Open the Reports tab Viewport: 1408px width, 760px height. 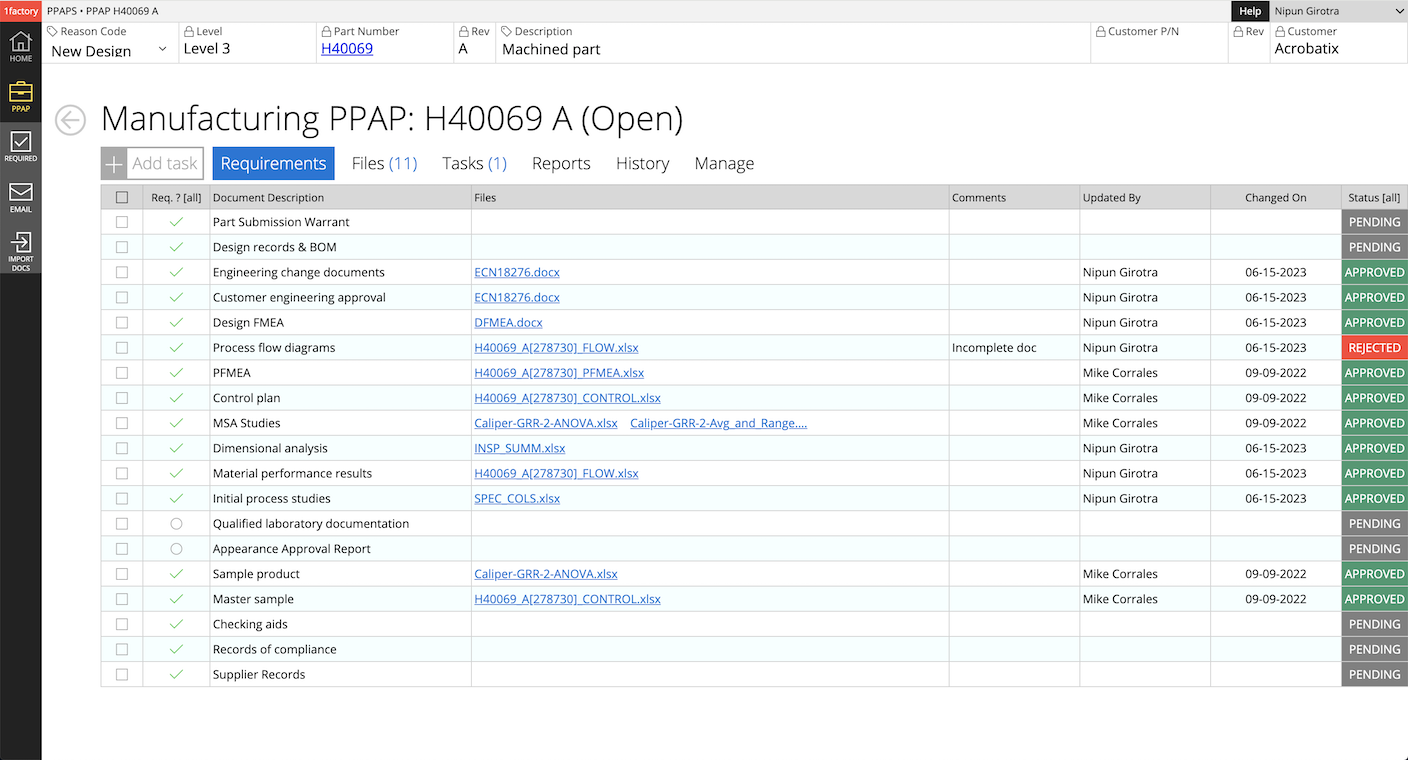point(561,163)
